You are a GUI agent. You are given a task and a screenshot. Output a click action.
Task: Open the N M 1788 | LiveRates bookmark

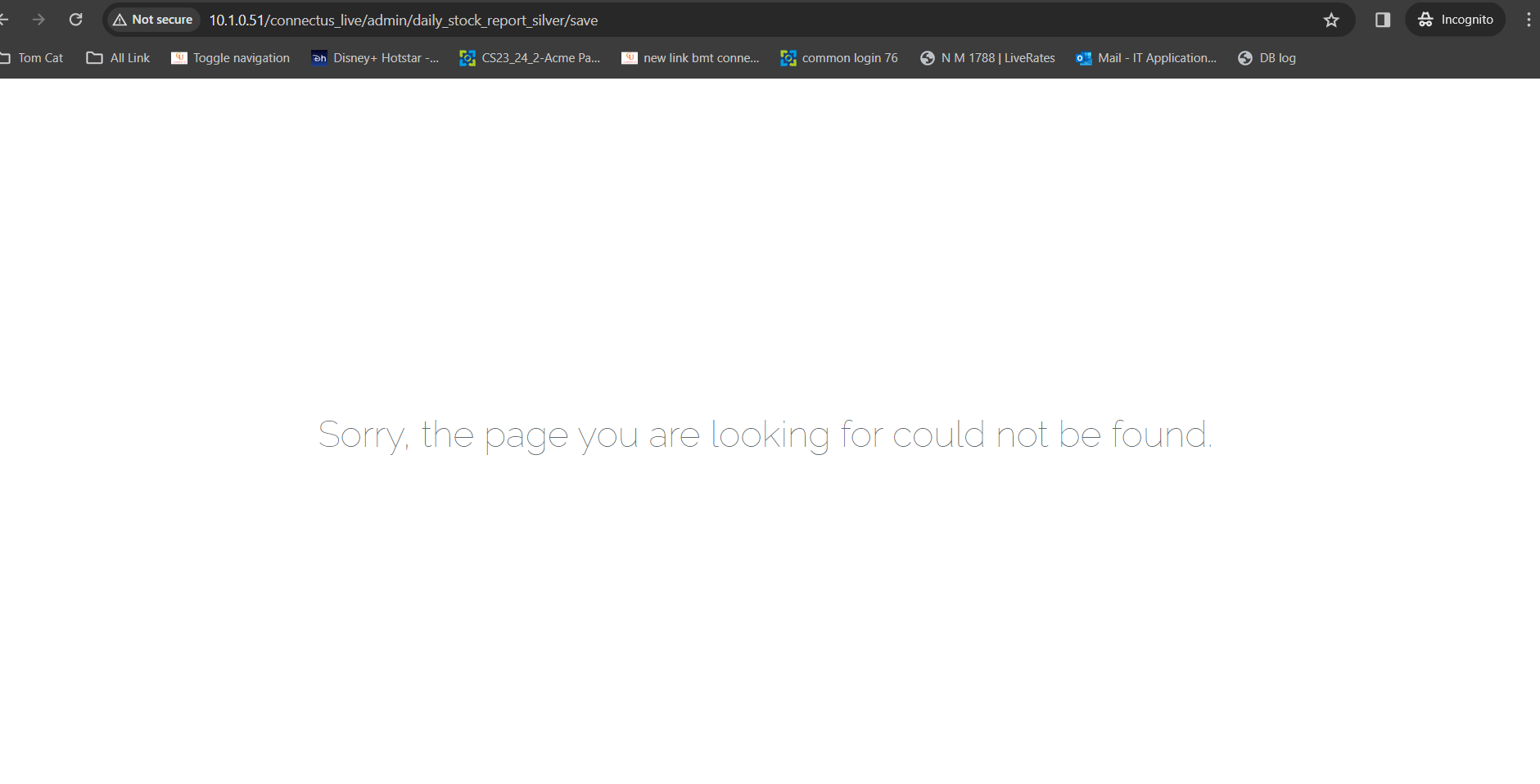988,58
